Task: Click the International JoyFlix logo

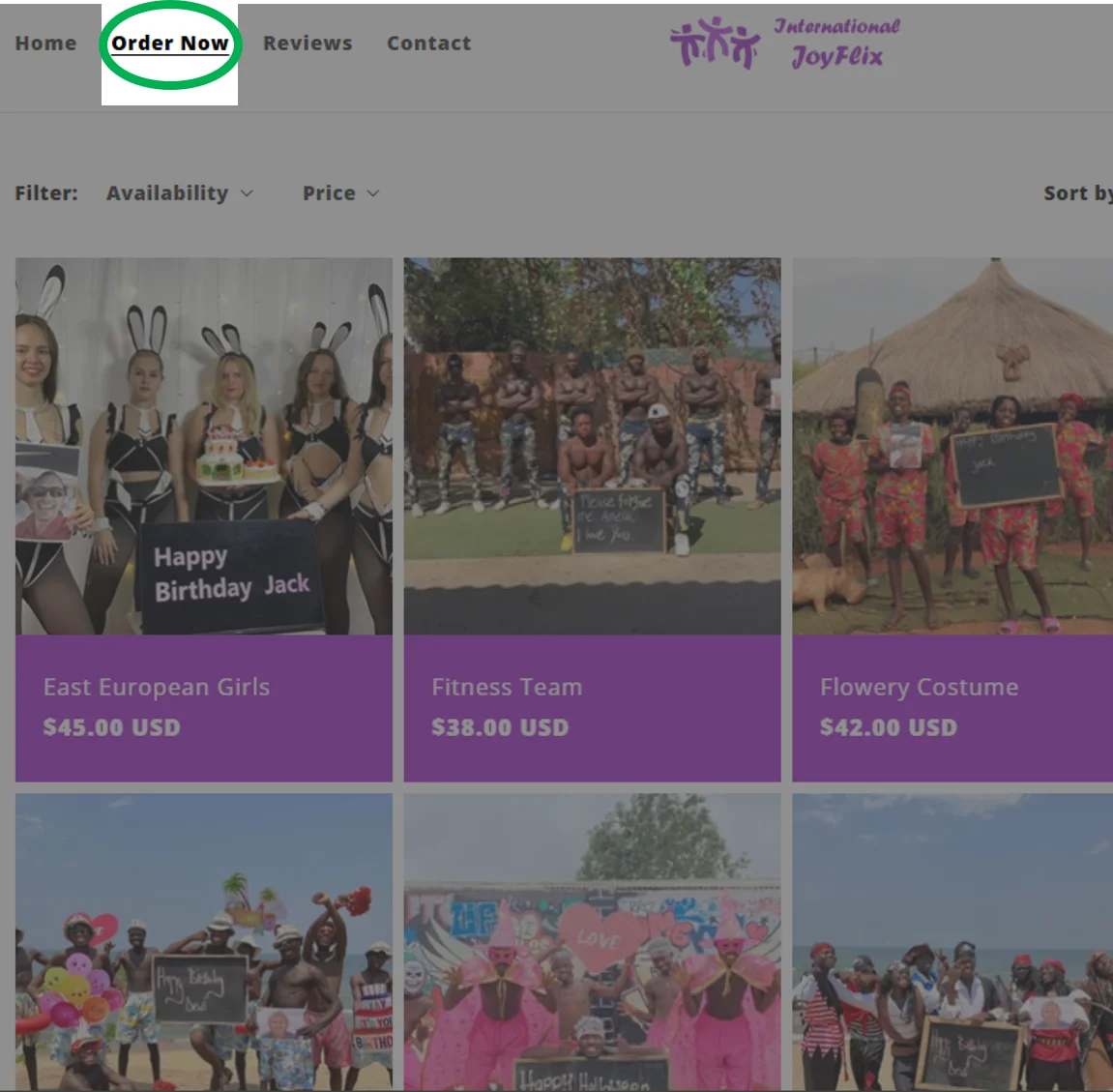Action: coord(786,44)
